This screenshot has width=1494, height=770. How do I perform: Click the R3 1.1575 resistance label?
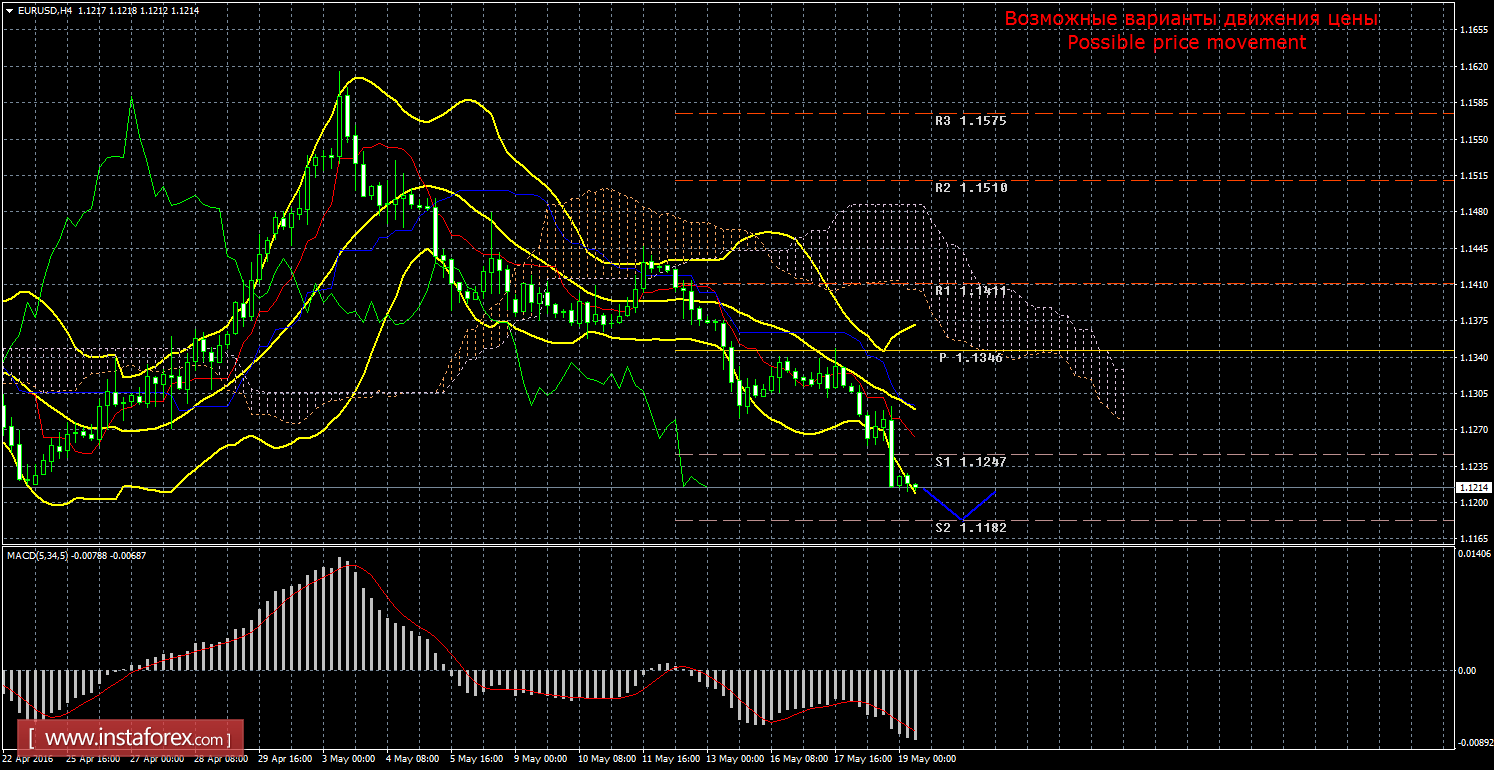(x=971, y=120)
